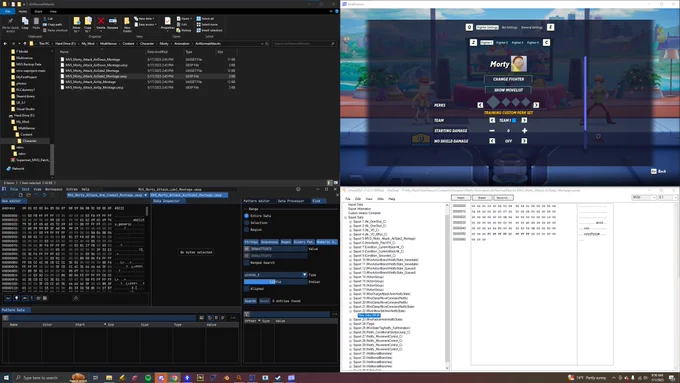
Task: Select the Character folder in the navigation tree
Action: click(29, 141)
